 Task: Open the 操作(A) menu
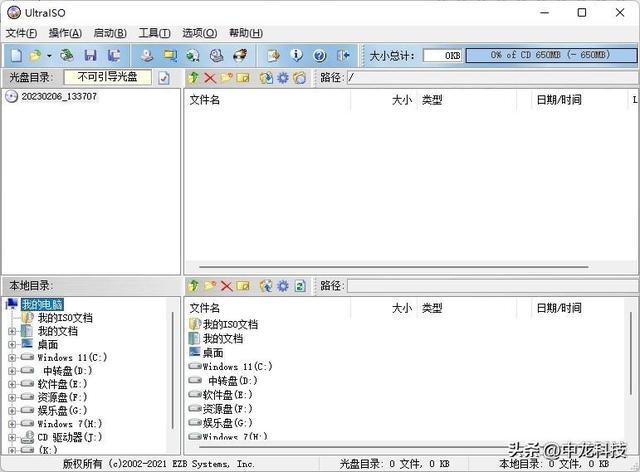(65, 33)
